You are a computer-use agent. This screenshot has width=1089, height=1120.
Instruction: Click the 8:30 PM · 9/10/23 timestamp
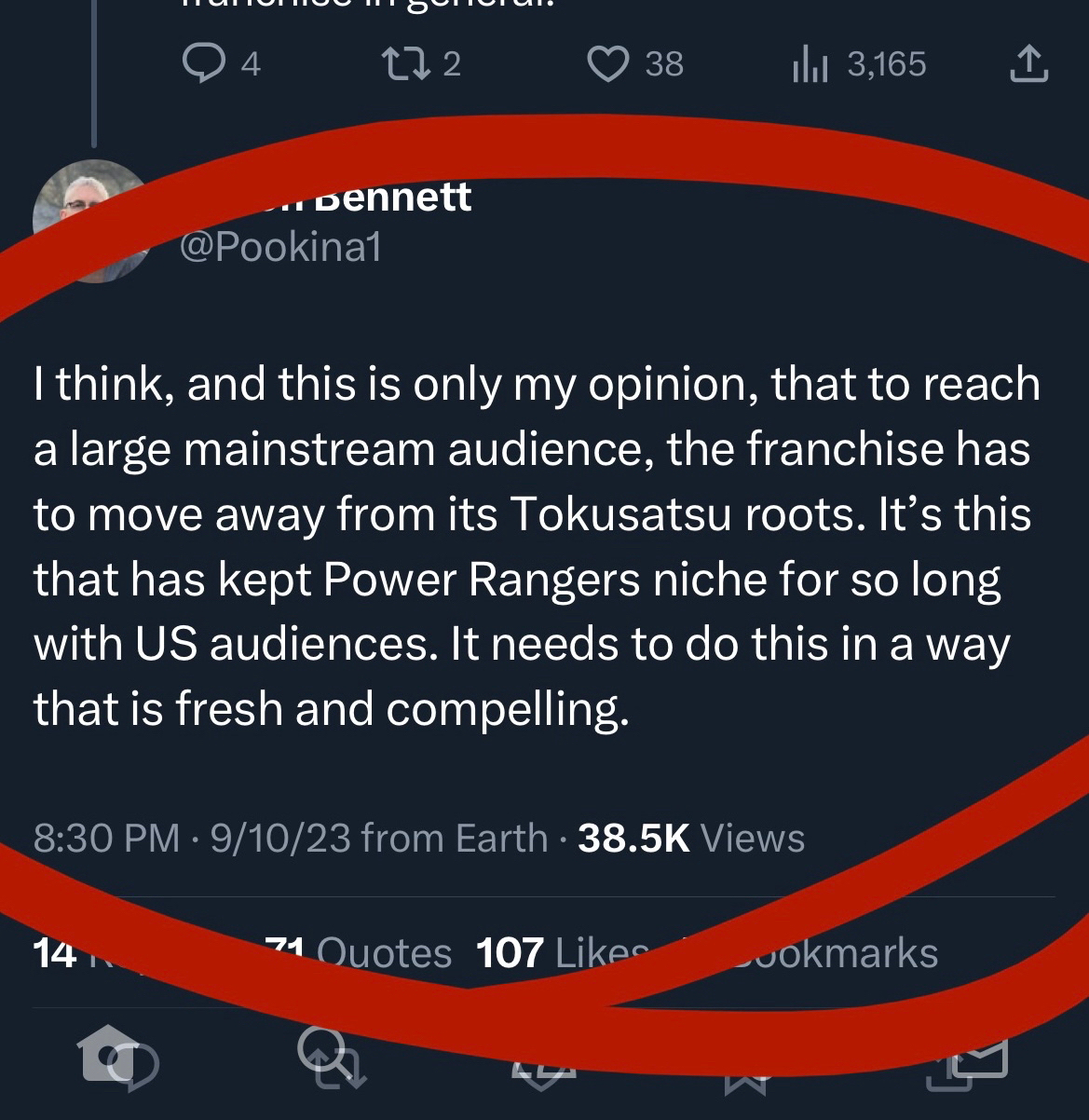[x=192, y=838]
